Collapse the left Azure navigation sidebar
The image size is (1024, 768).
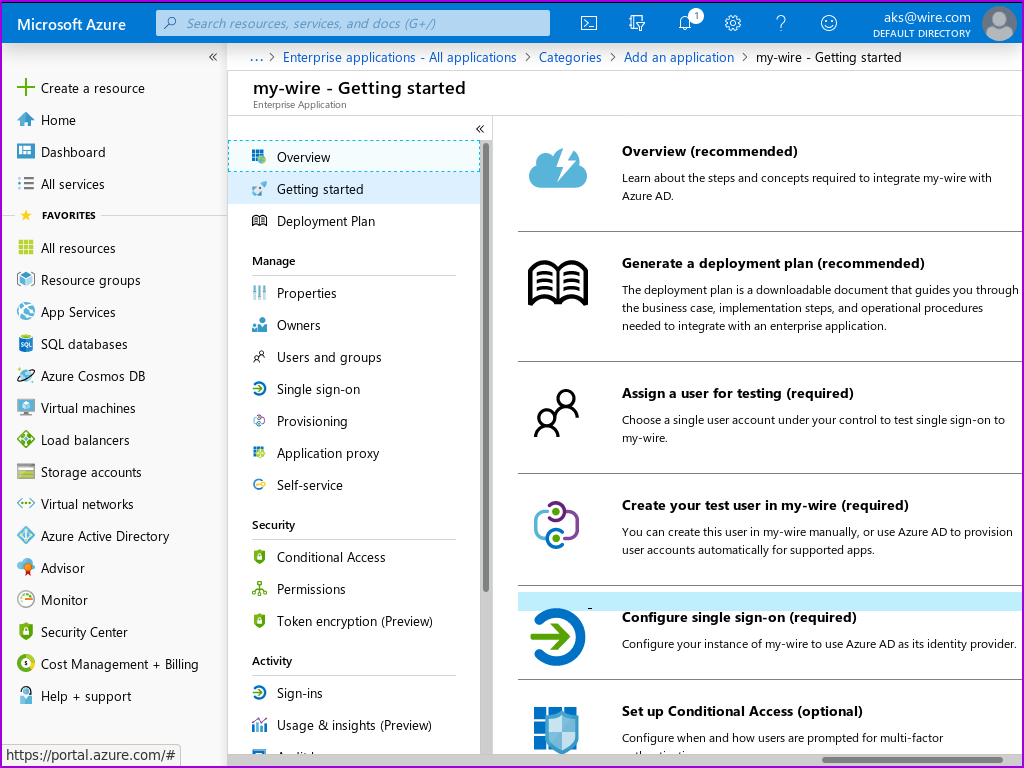[212, 57]
